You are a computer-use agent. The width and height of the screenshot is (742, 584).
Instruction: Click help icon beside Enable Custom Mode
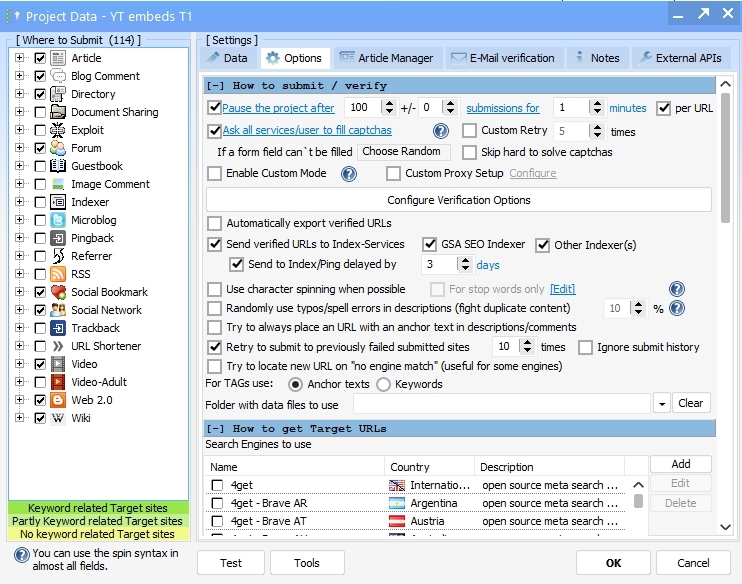click(349, 174)
